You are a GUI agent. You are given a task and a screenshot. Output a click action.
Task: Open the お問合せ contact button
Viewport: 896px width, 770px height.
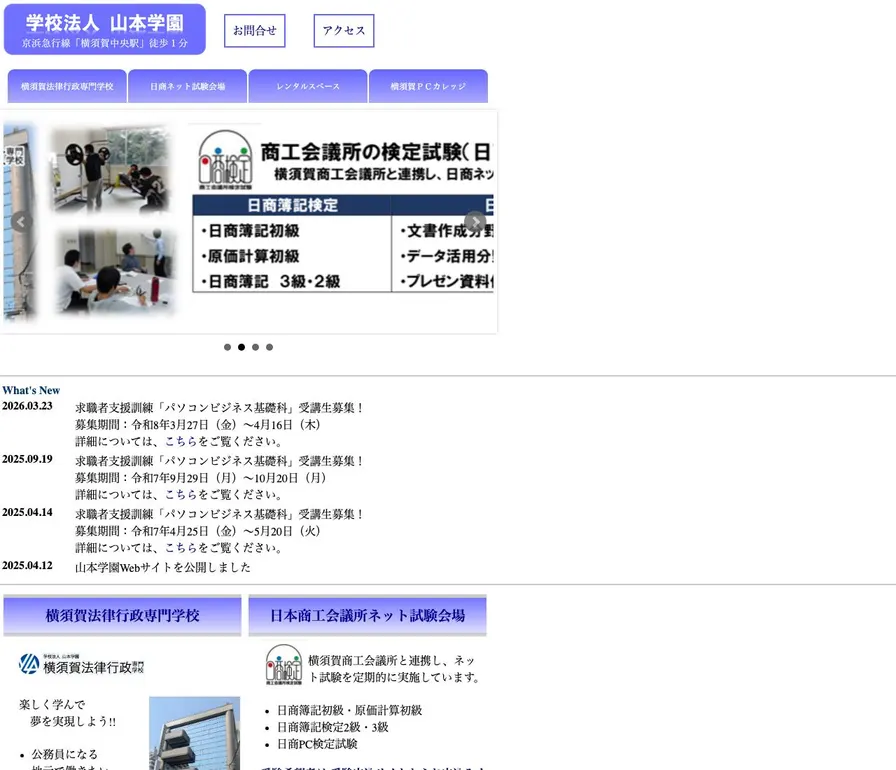pyautogui.click(x=254, y=31)
